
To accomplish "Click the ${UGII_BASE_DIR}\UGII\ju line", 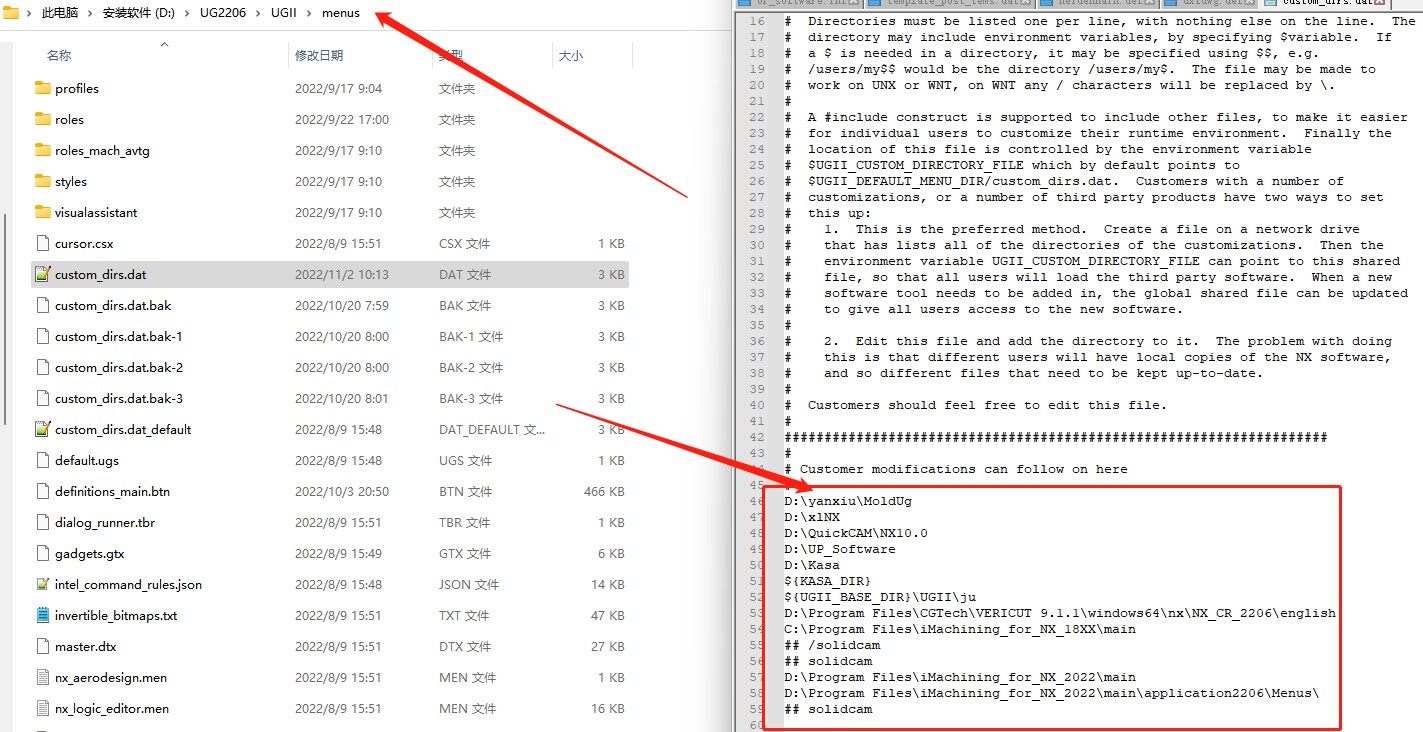I will [880, 597].
